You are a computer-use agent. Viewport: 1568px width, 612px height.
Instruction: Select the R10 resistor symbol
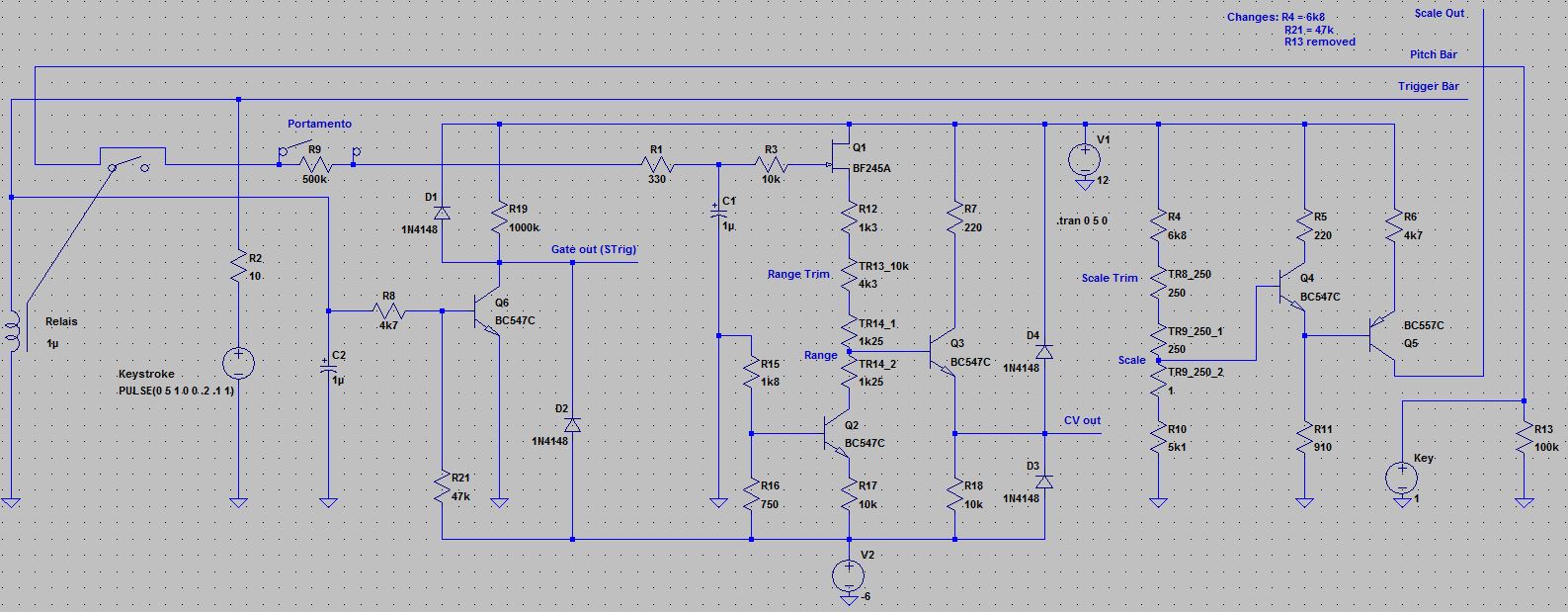pyautogui.click(x=1158, y=437)
